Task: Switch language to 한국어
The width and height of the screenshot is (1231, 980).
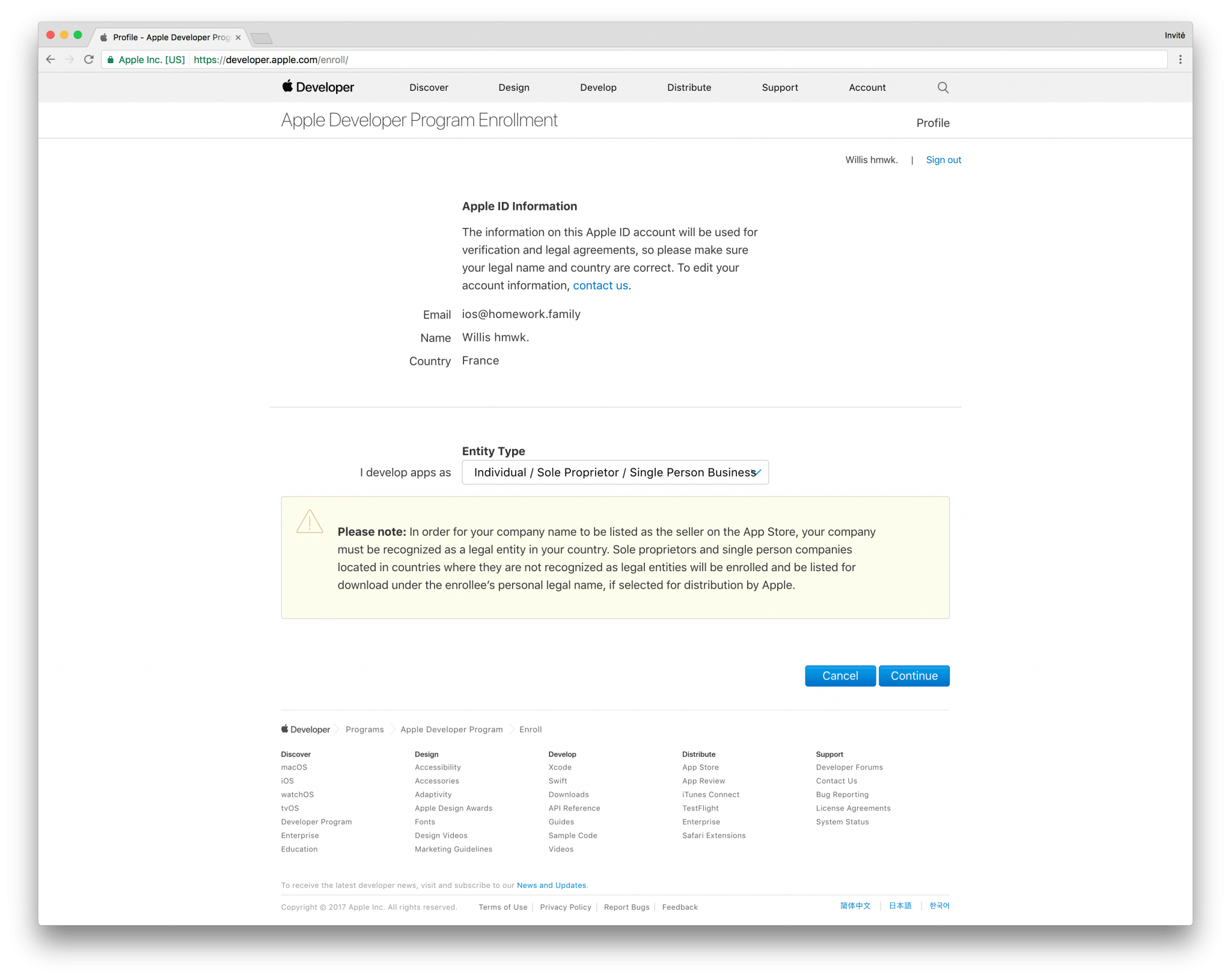Action: tap(939, 905)
